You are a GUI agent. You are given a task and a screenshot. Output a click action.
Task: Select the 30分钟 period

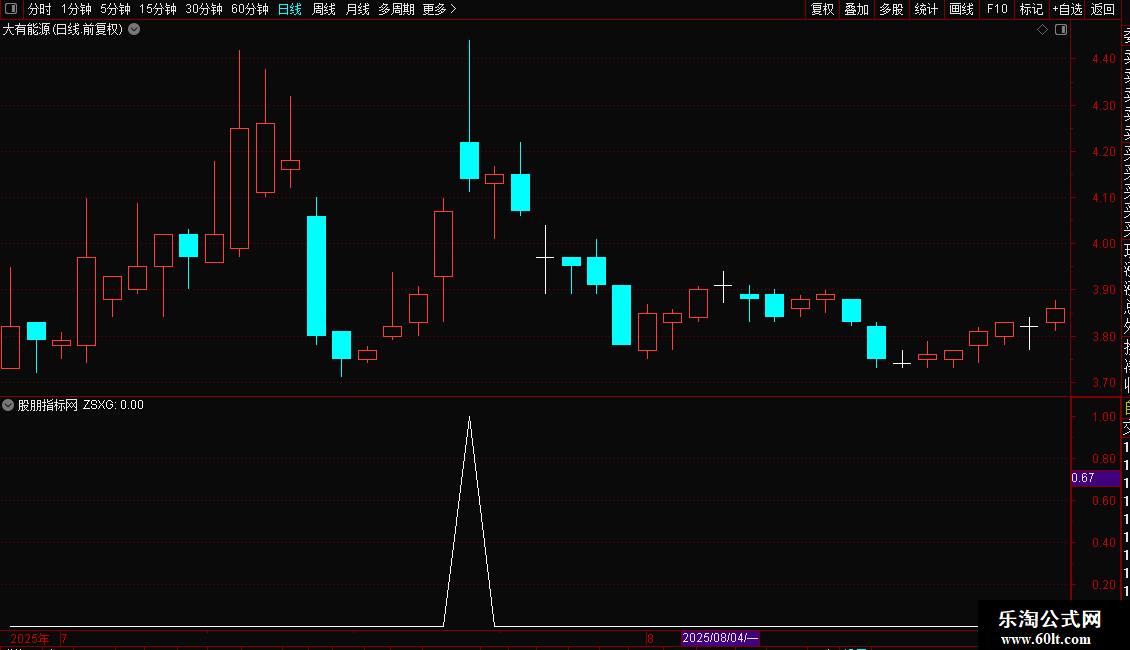click(203, 9)
